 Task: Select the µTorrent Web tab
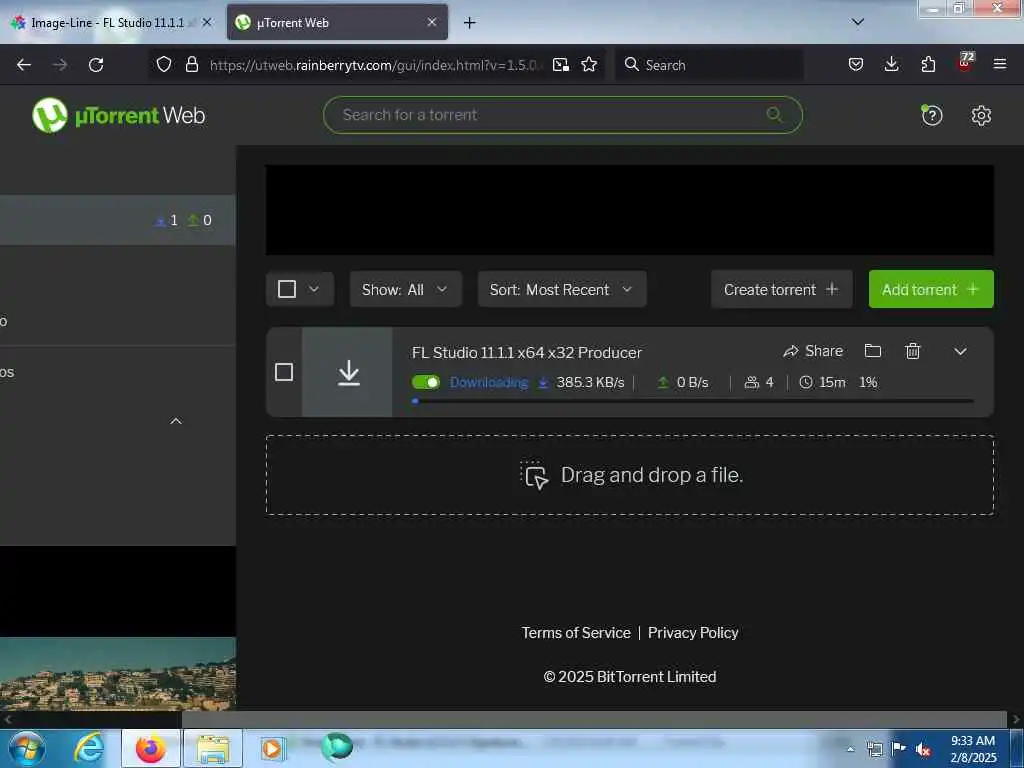pos(337,23)
